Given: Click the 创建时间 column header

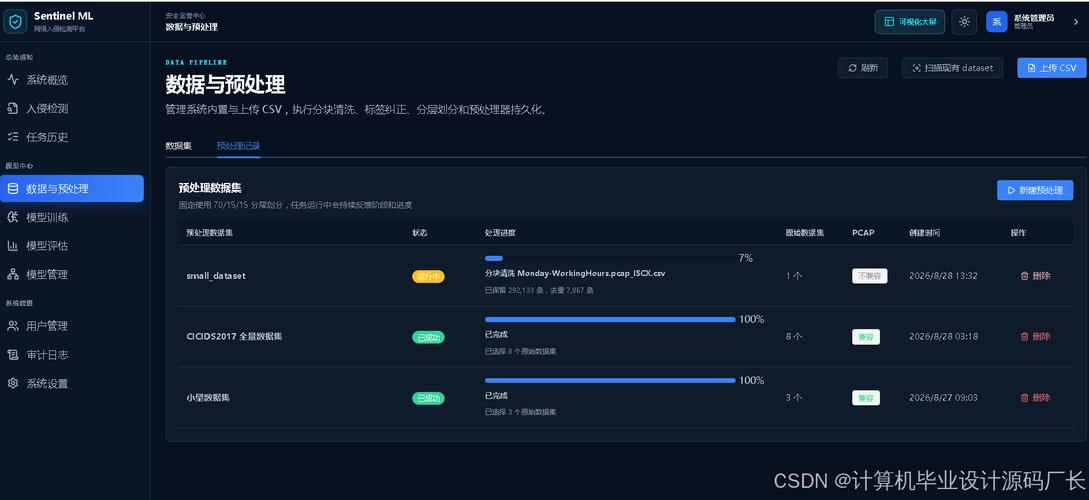Looking at the screenshot, I should pyautogui.click(x=924, y=233).
